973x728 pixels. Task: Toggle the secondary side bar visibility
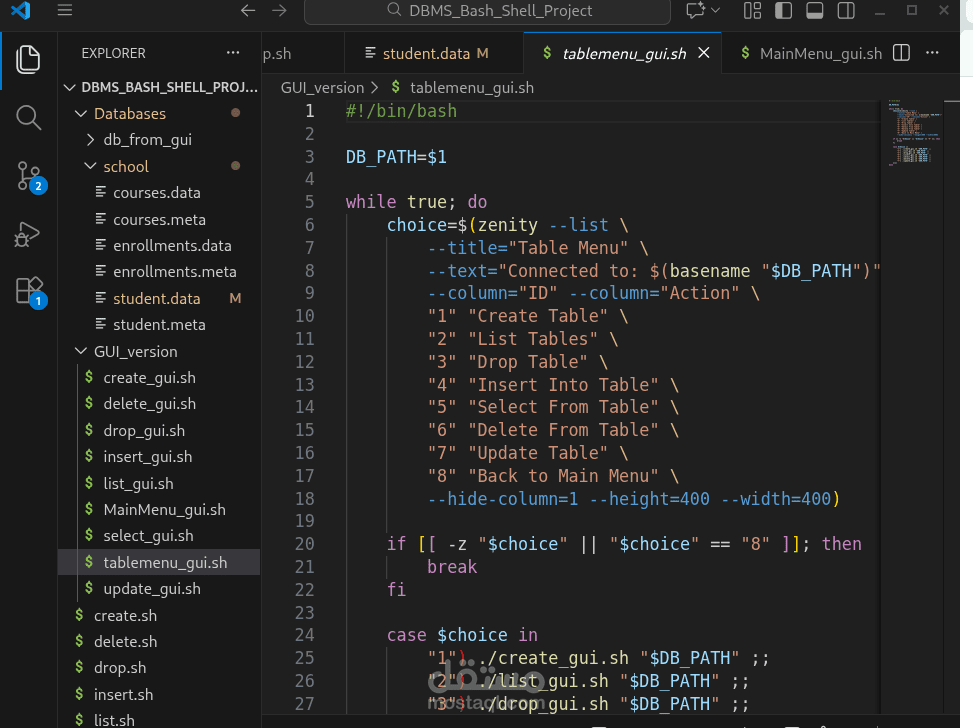(x=846, y=11)
